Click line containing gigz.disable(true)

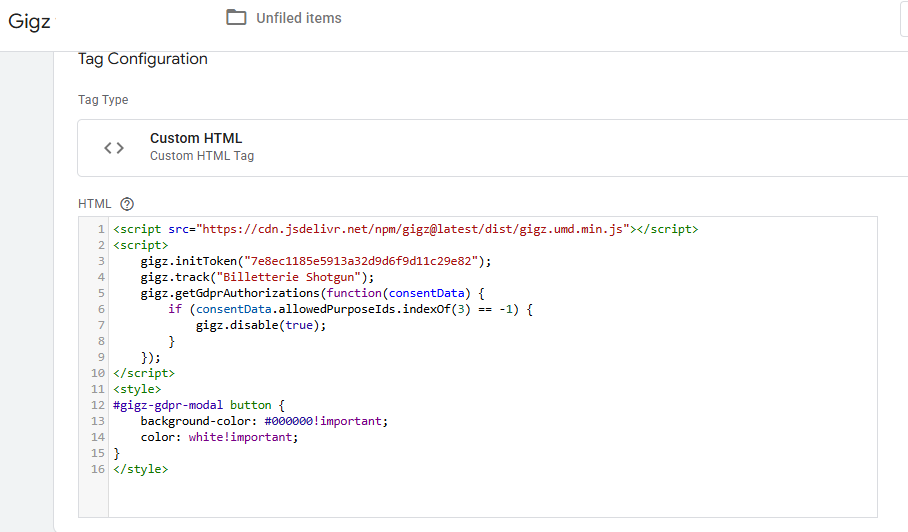pyautogui.click(x=261, y=325)
